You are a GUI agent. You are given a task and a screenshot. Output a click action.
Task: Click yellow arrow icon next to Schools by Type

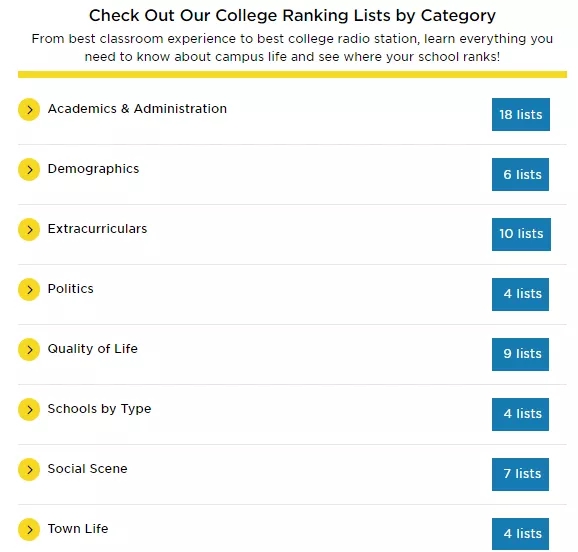coord(29,409)
